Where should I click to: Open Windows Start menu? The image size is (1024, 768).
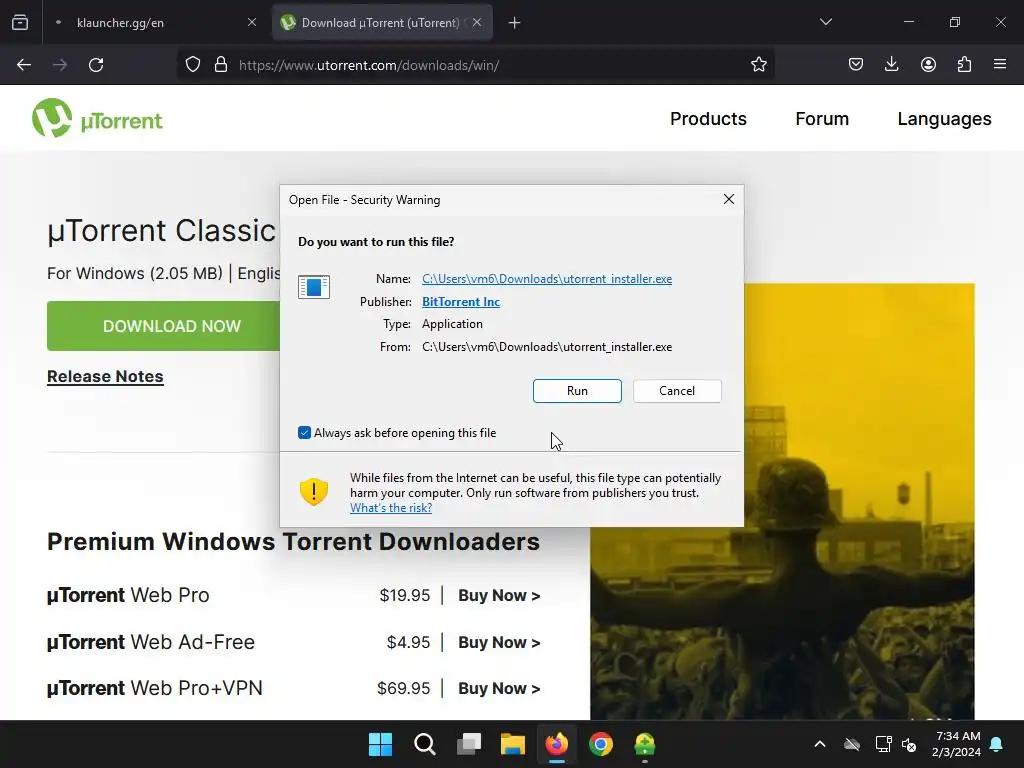point(380,744)
